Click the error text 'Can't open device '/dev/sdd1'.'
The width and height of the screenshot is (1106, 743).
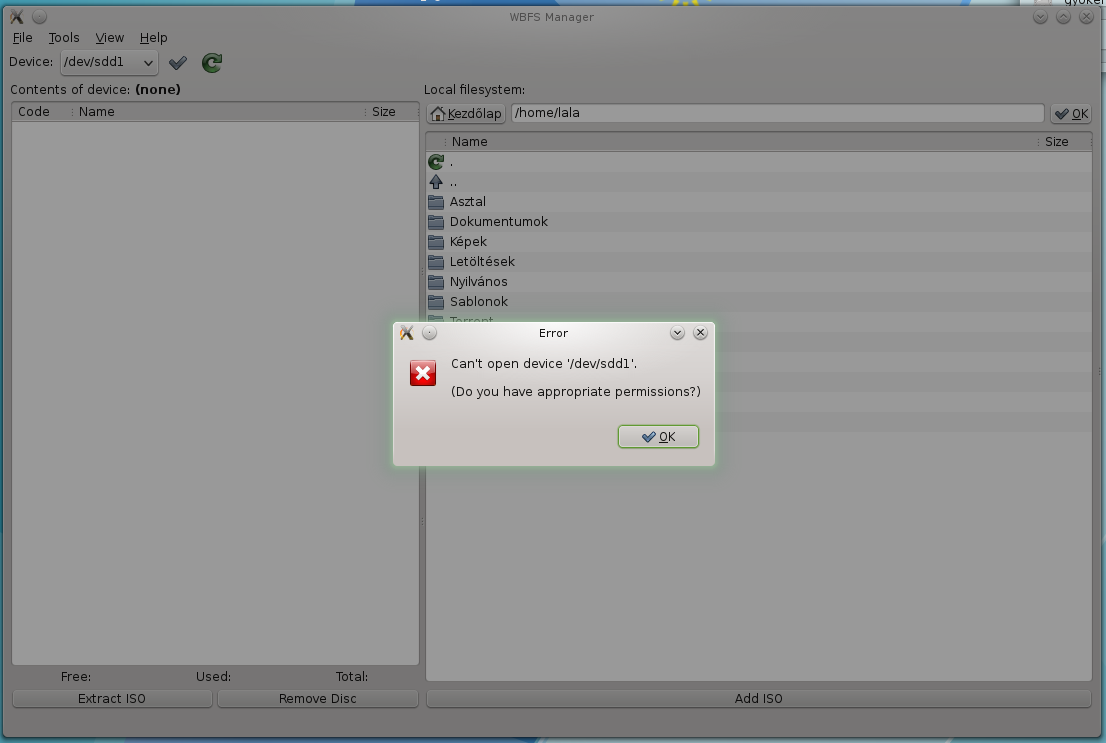pos(544,363)
